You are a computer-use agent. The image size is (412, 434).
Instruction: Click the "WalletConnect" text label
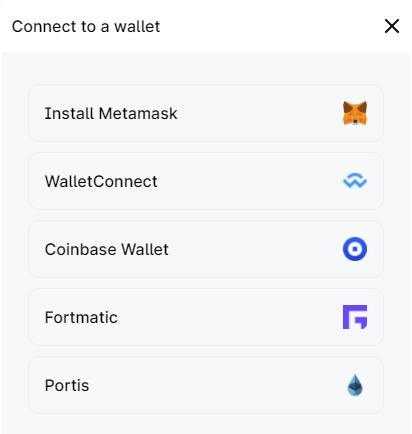(101, 182)
